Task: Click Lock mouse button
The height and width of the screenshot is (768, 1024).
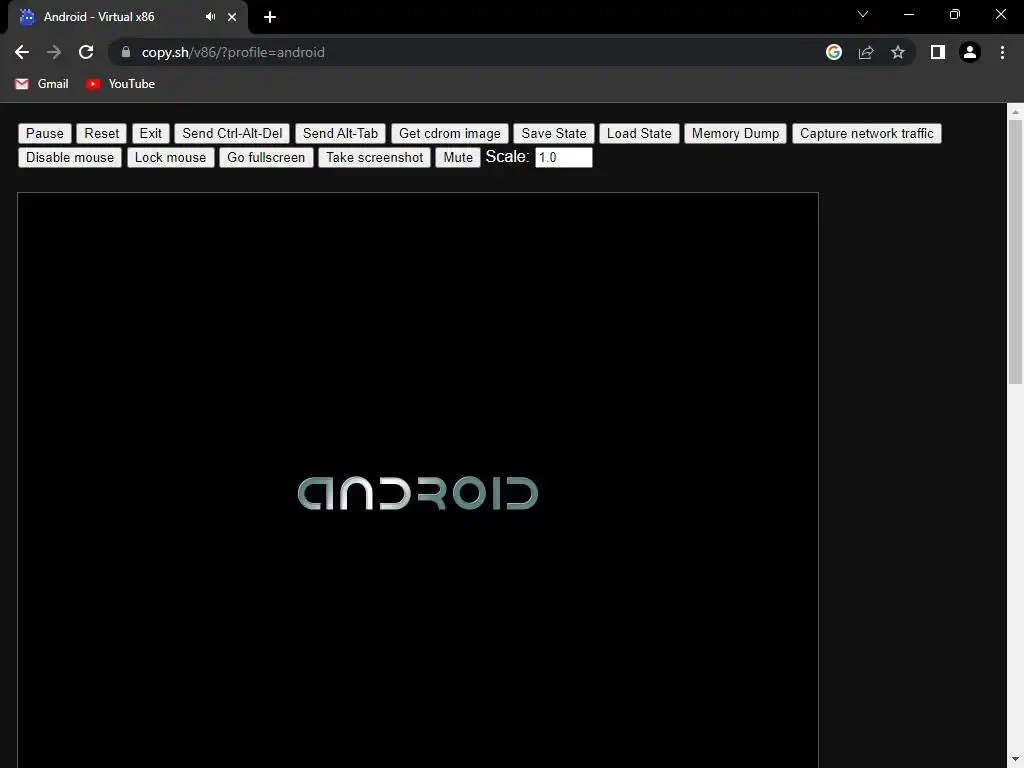Action: [170, 157]
